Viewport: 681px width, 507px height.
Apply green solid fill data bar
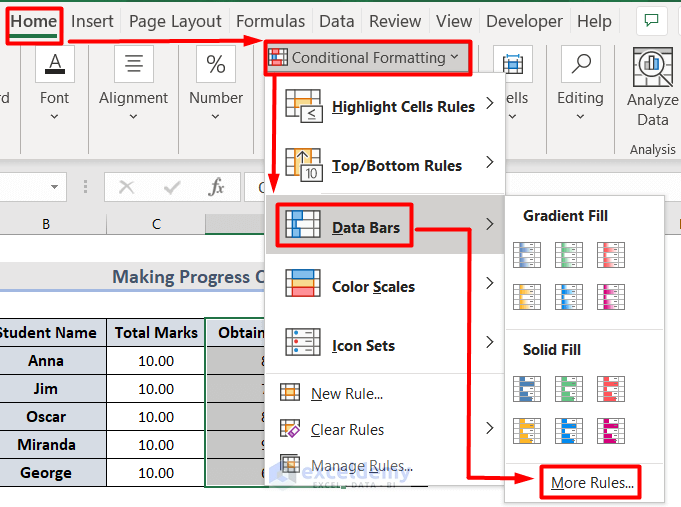569,389
